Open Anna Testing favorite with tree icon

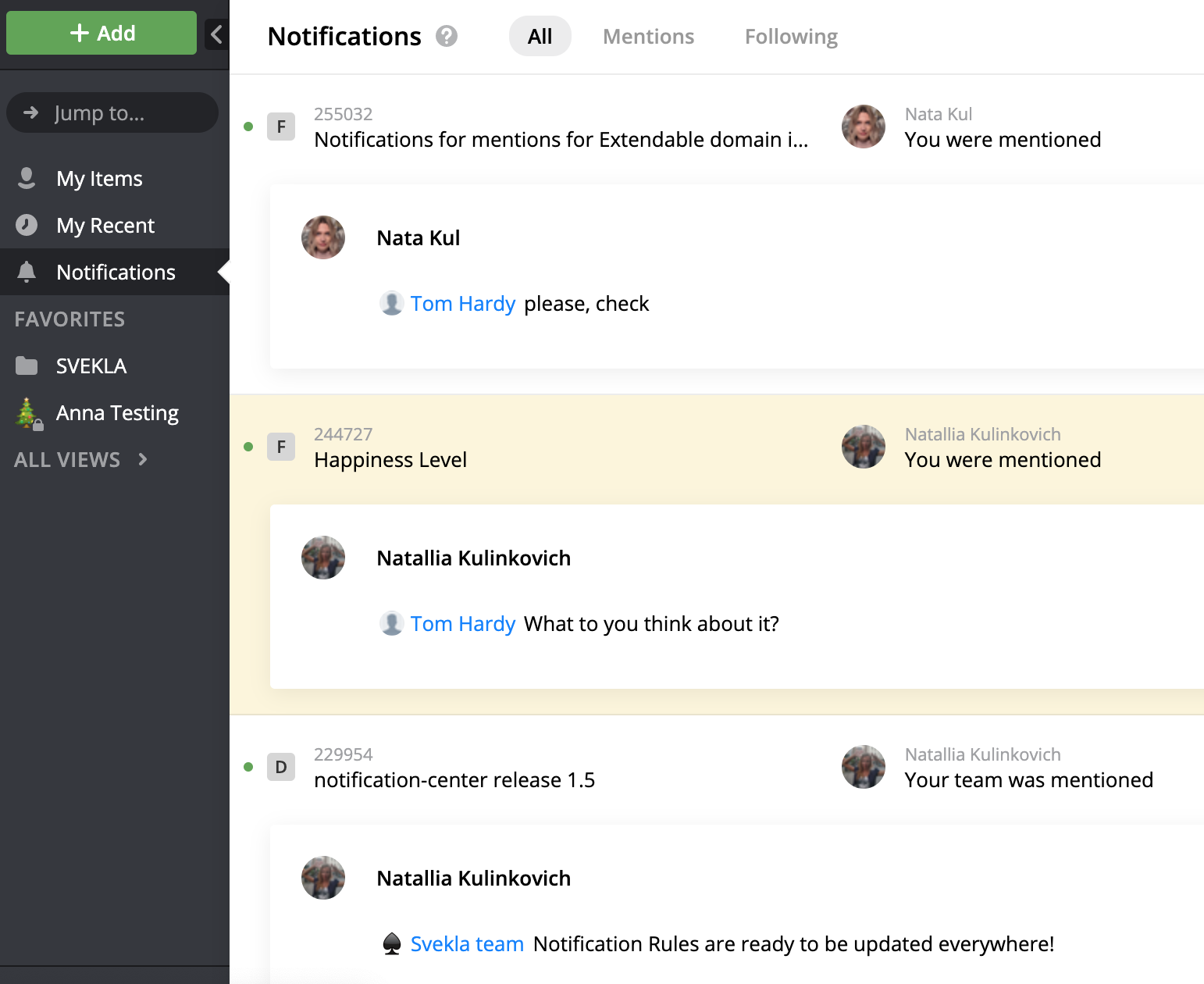tap(117, 413)
